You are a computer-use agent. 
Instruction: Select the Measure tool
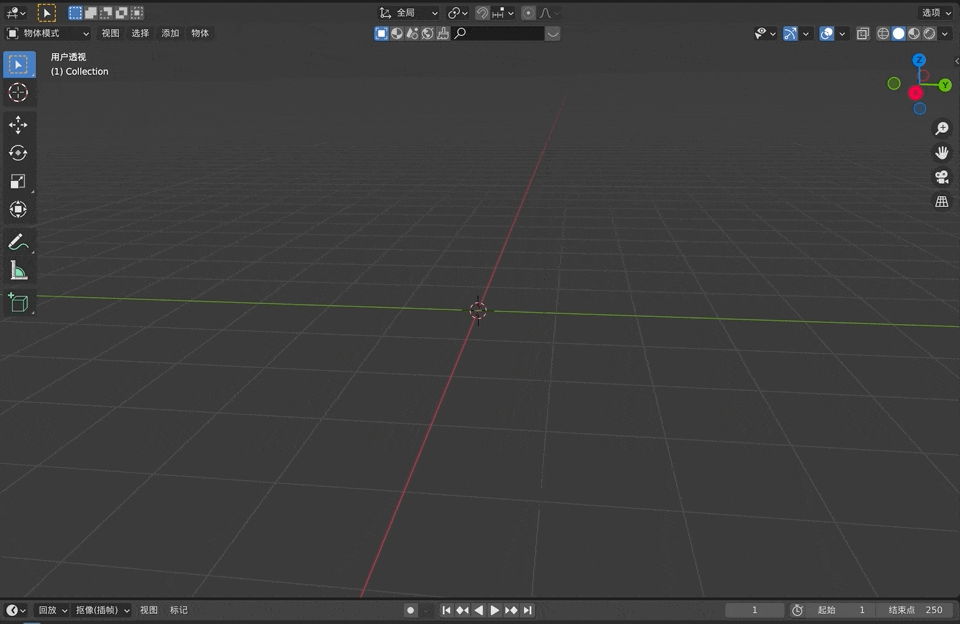tap(18, 271)
